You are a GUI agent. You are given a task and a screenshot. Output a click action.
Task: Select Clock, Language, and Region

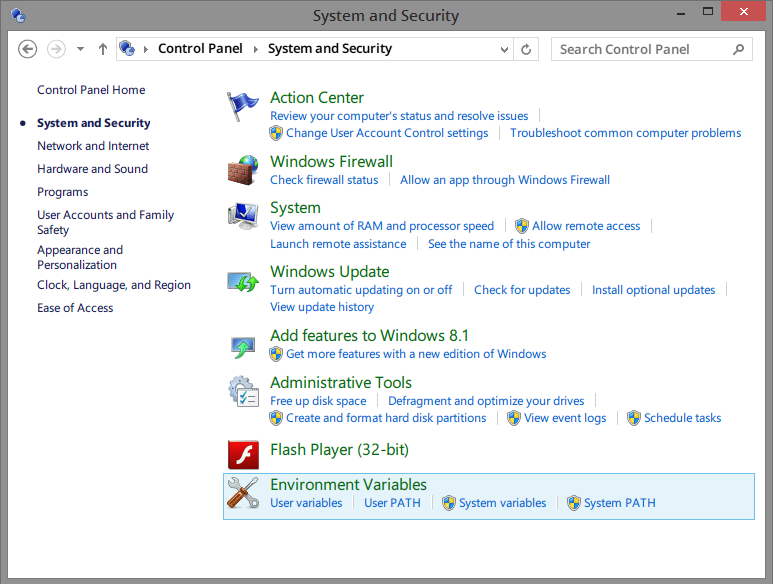pos(114,285)
